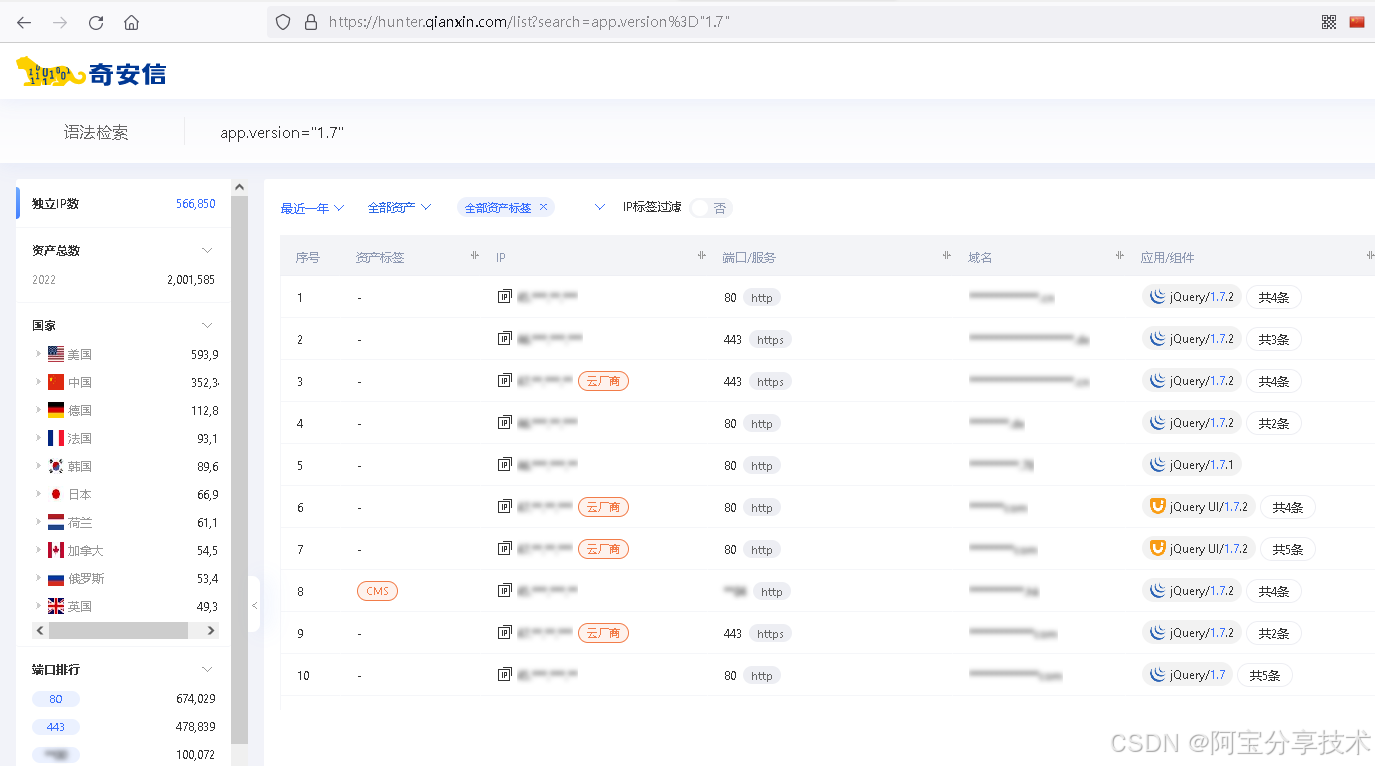
Task: Click the https service tag in row 2
Action: coord(770,339)
